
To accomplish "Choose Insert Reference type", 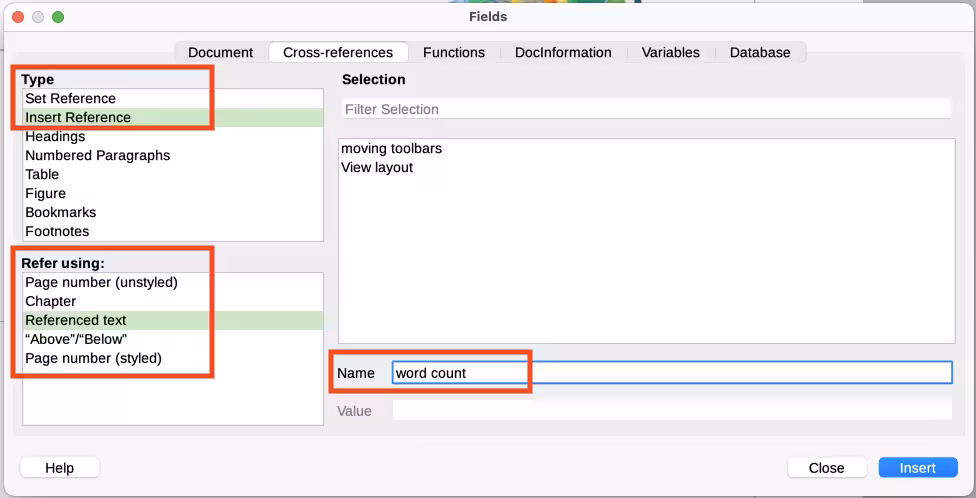I will point(173,117).
